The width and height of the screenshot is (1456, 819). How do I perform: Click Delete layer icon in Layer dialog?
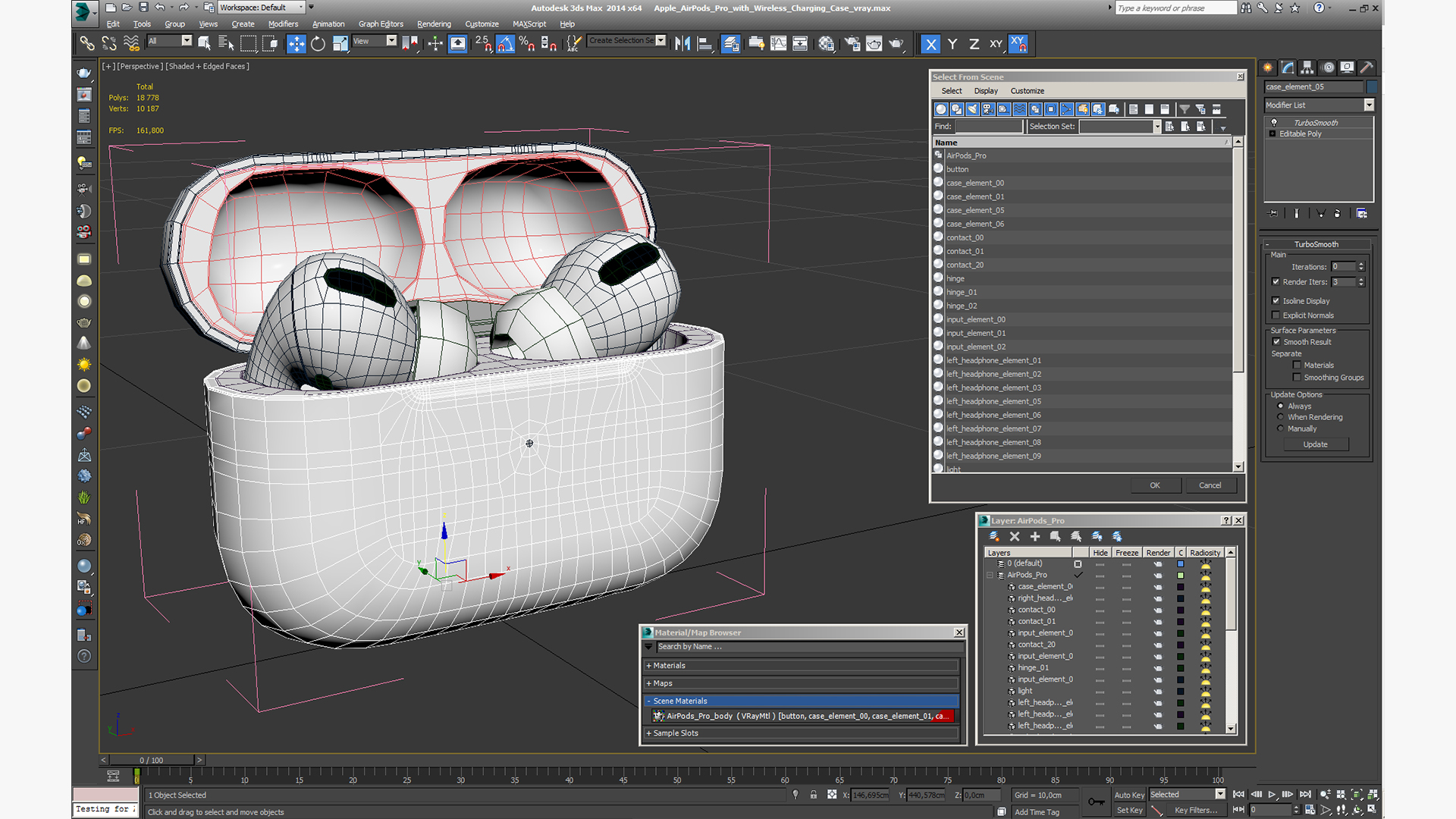pos(1015,536)
